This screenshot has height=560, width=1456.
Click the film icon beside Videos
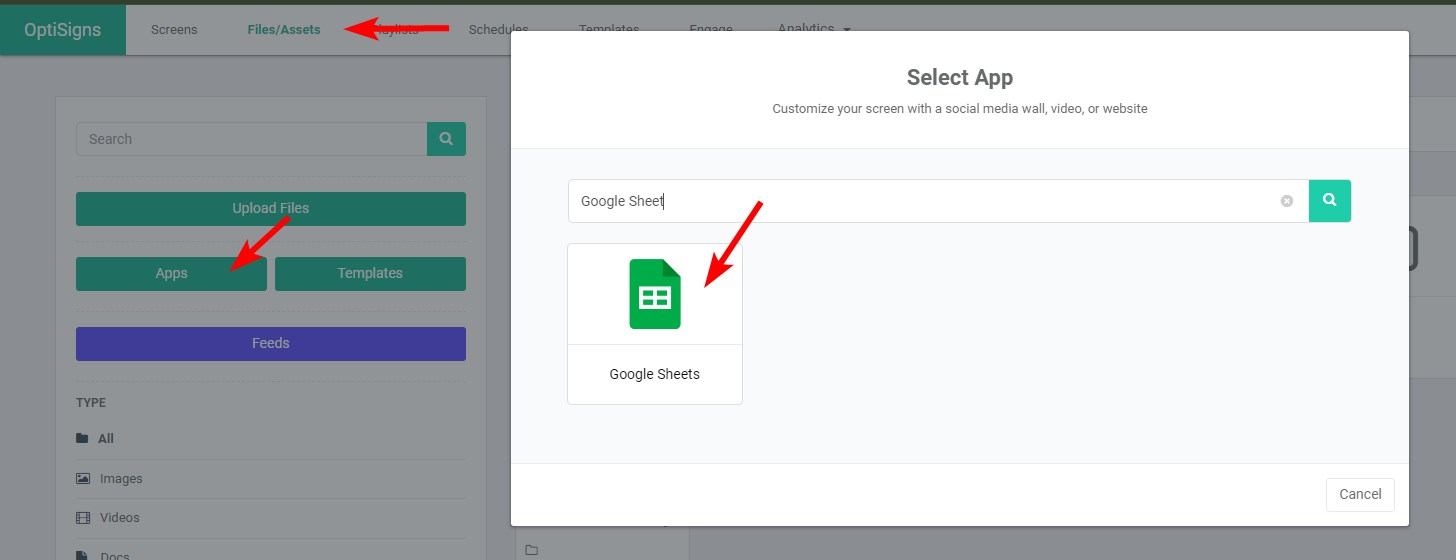pyautogui.click(x=83, y=518)
